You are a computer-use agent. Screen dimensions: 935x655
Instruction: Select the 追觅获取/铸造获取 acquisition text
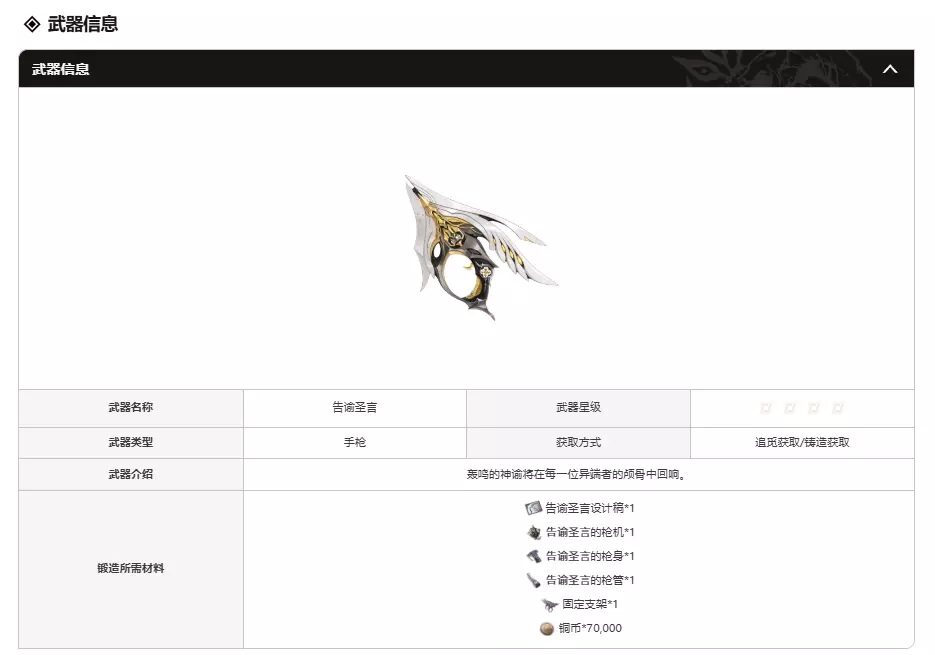(802, 442)
